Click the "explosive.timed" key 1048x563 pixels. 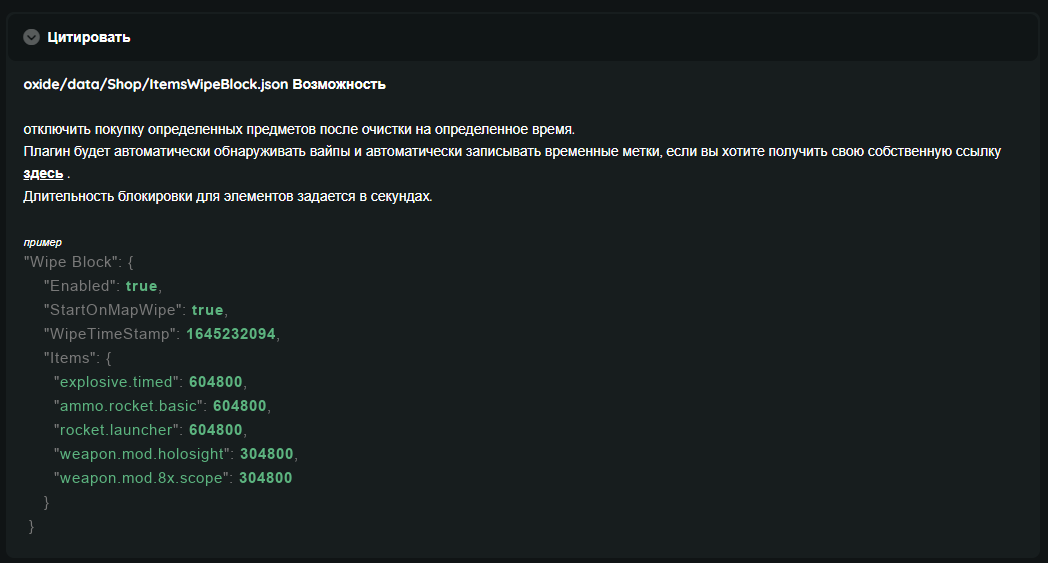pyautogui.click(x=116, y=382)
